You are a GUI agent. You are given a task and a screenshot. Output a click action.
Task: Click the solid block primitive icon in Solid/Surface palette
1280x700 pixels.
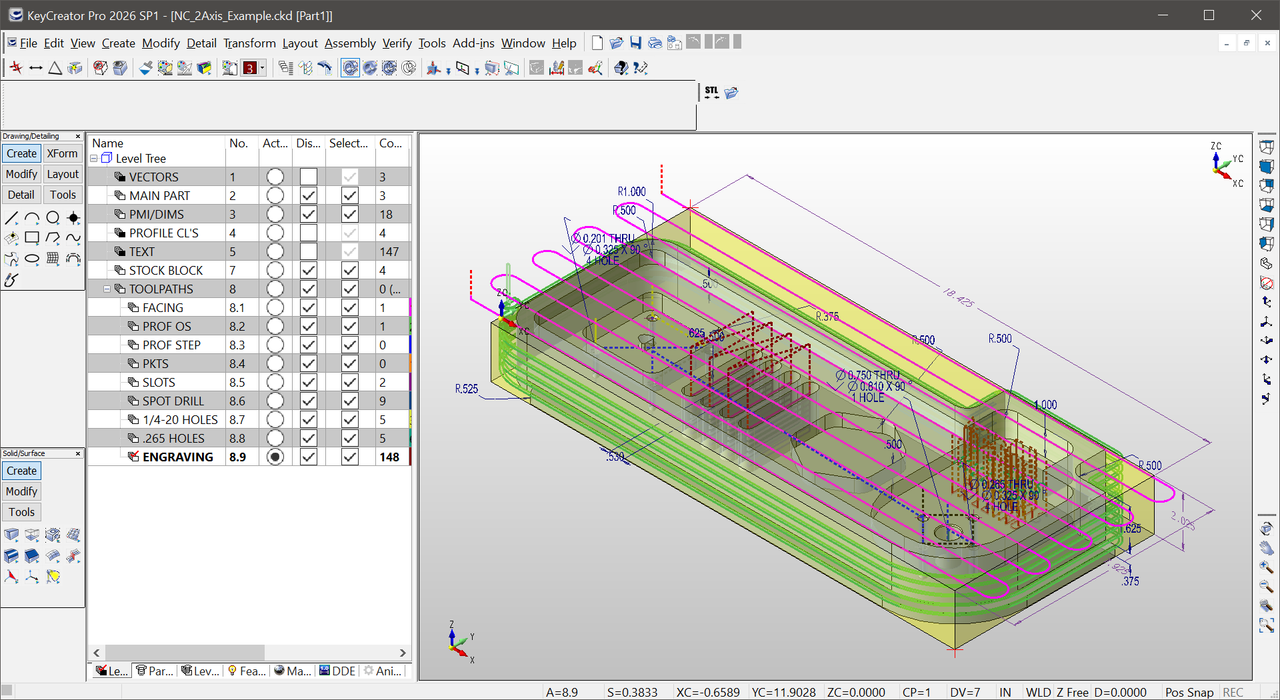click(x=11, y=535)
